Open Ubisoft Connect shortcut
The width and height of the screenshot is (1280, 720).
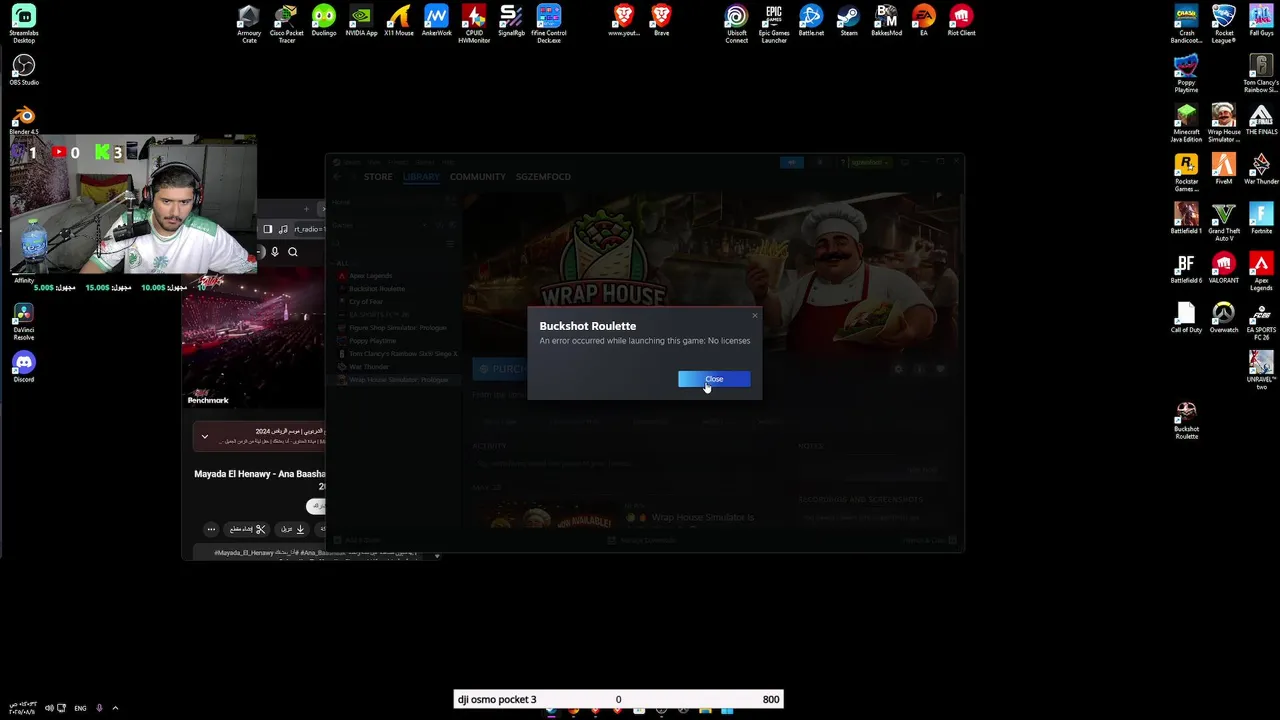(x=737, y=24)
